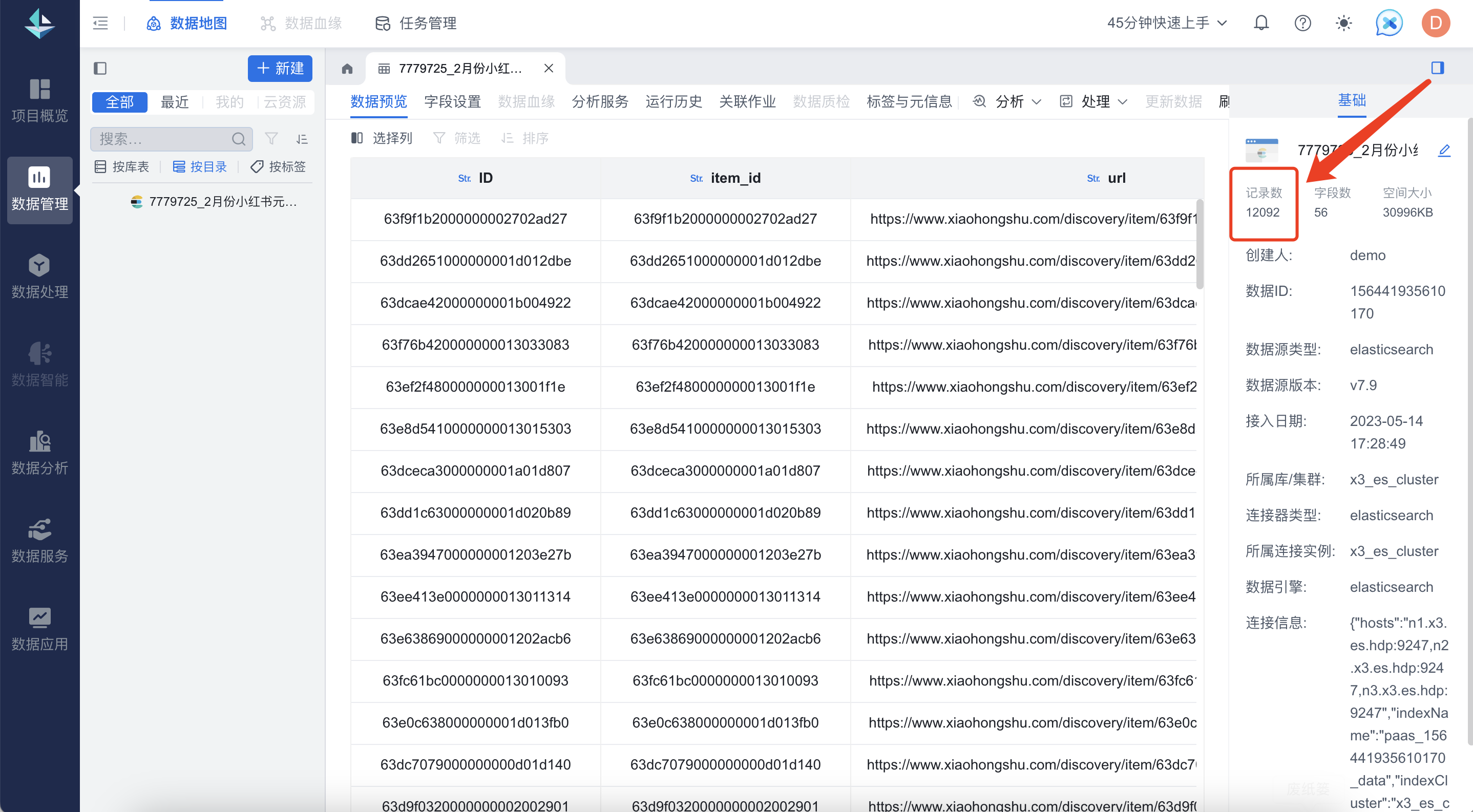Image resolution: width=1473 pixels, height=812 pixels.
Task: Edit dataset name with pencil icon
Action: pyautogui.click(x=1444, y=151)
